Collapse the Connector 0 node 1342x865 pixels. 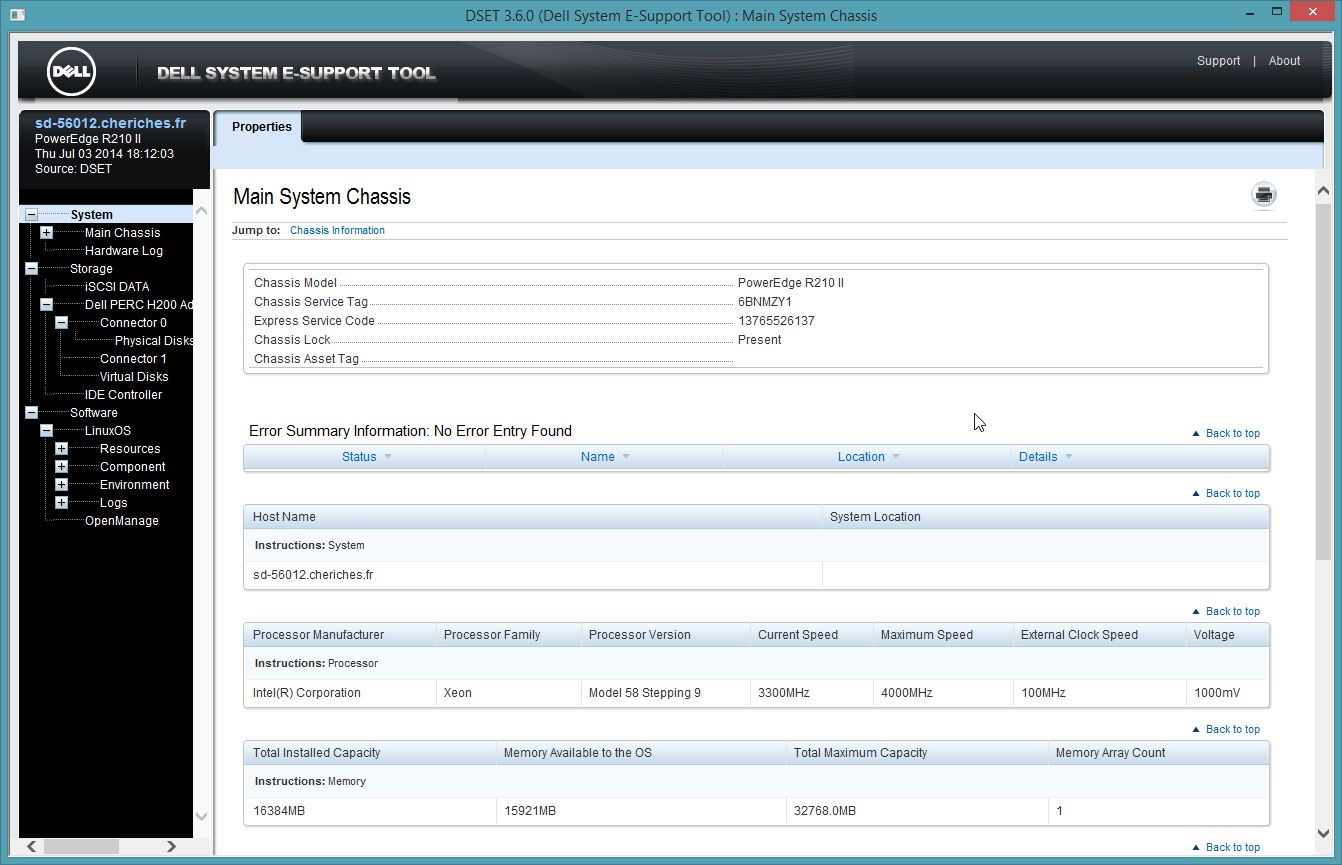click(61, 323)
